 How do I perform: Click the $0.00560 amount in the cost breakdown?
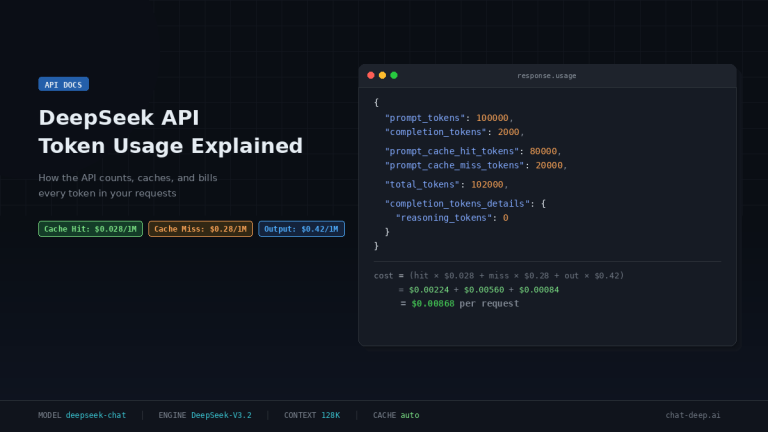coord(484,290)
